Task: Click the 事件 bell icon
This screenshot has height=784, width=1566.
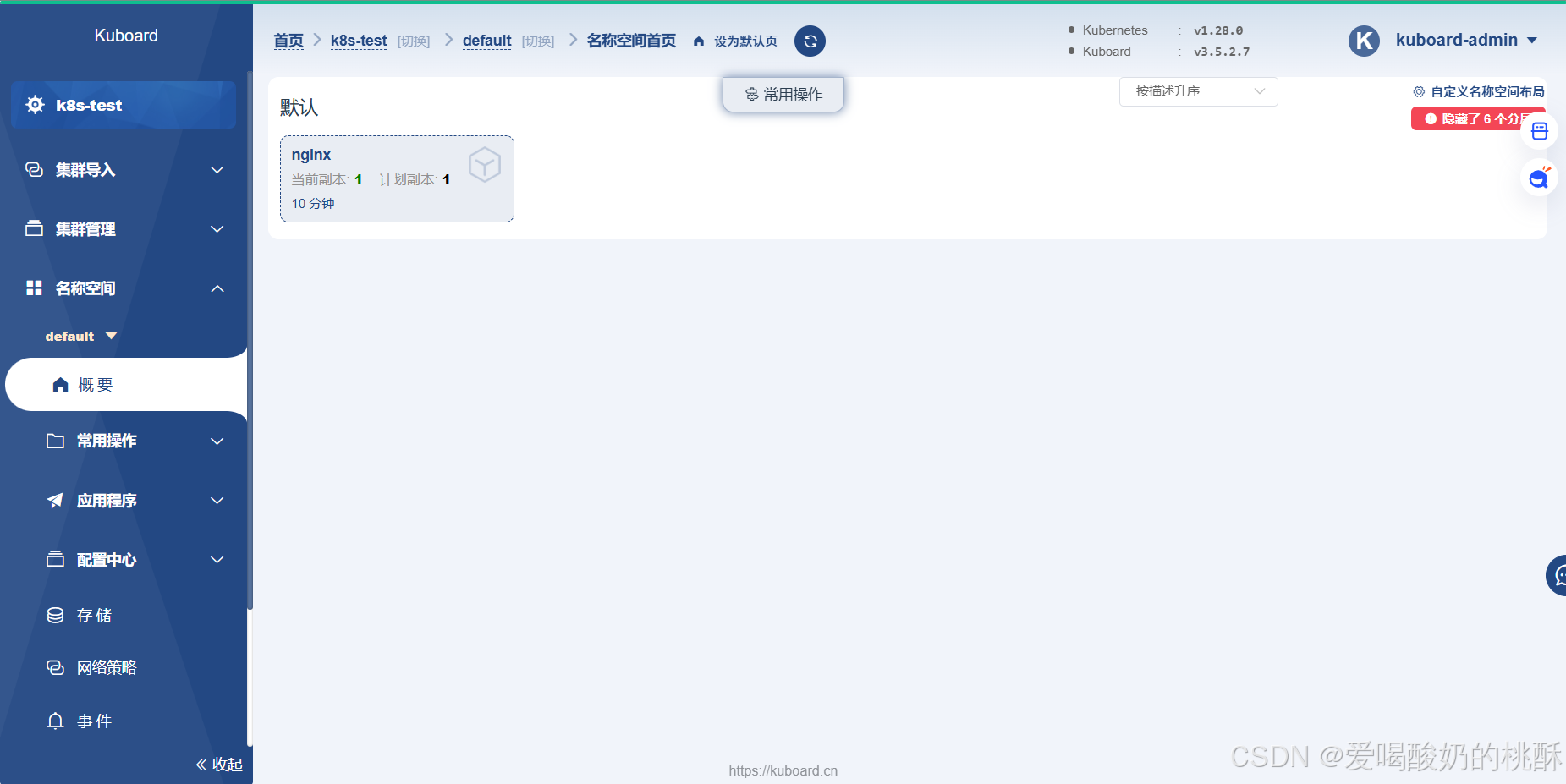Action: coord(56,721)
